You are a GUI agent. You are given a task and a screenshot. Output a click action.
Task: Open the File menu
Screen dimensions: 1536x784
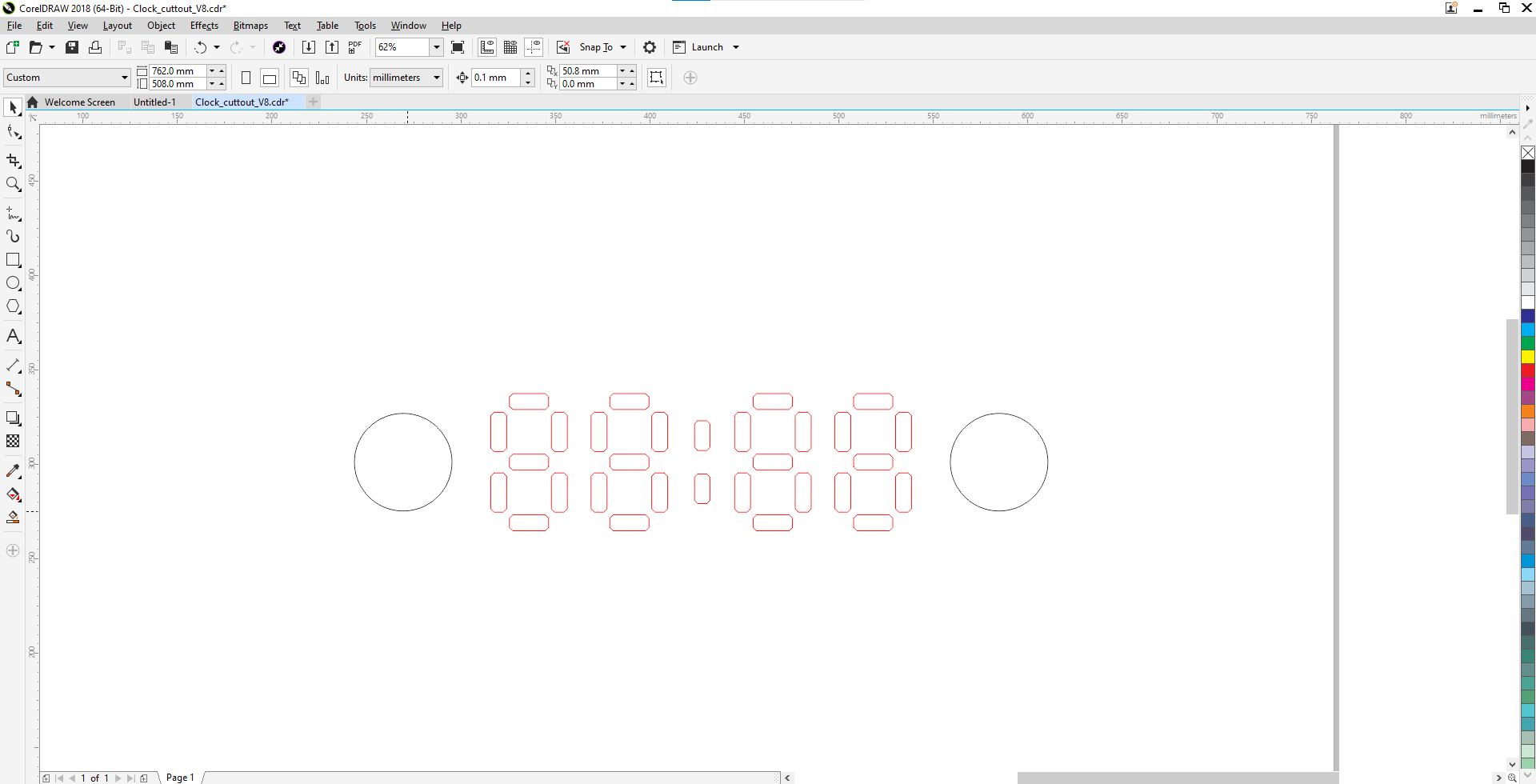pos(14,26)
